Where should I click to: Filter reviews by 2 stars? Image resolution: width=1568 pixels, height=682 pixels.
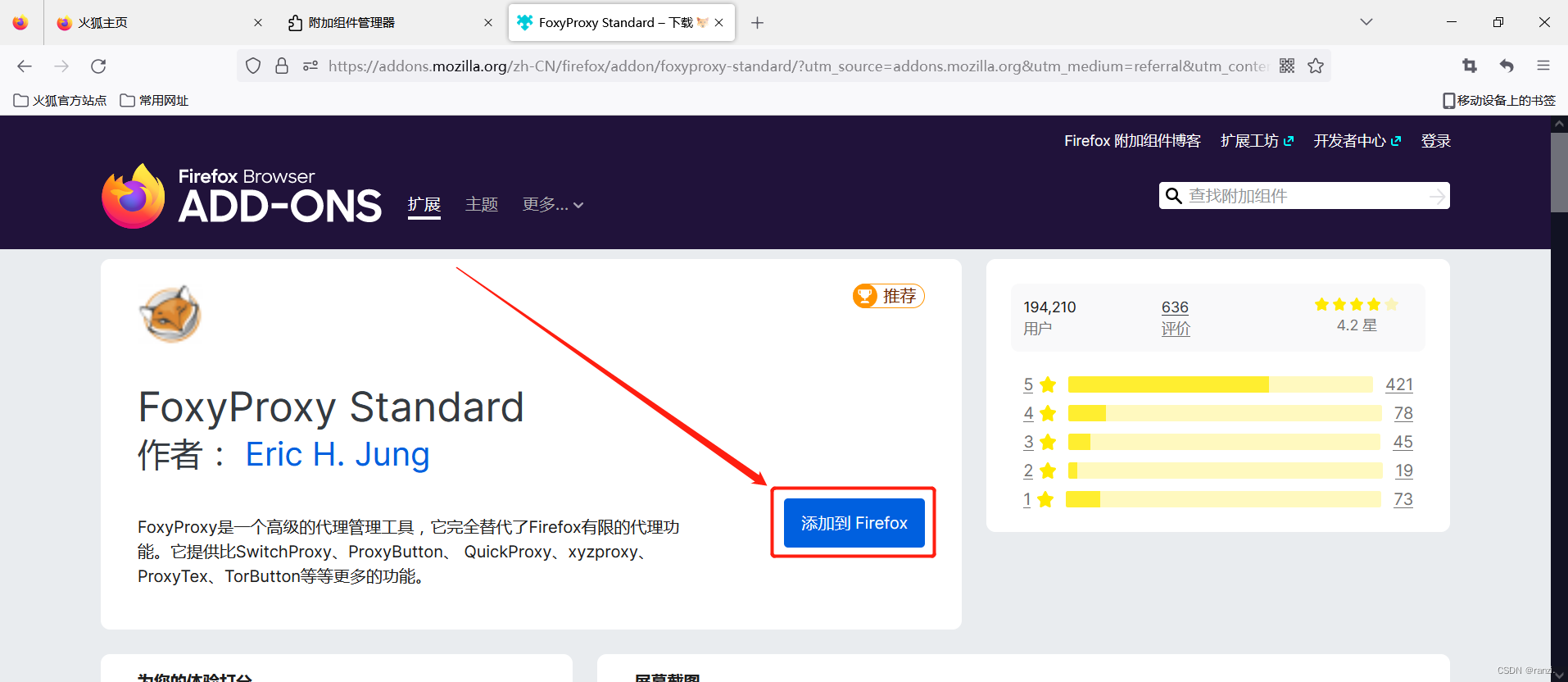click(1040, 471)
